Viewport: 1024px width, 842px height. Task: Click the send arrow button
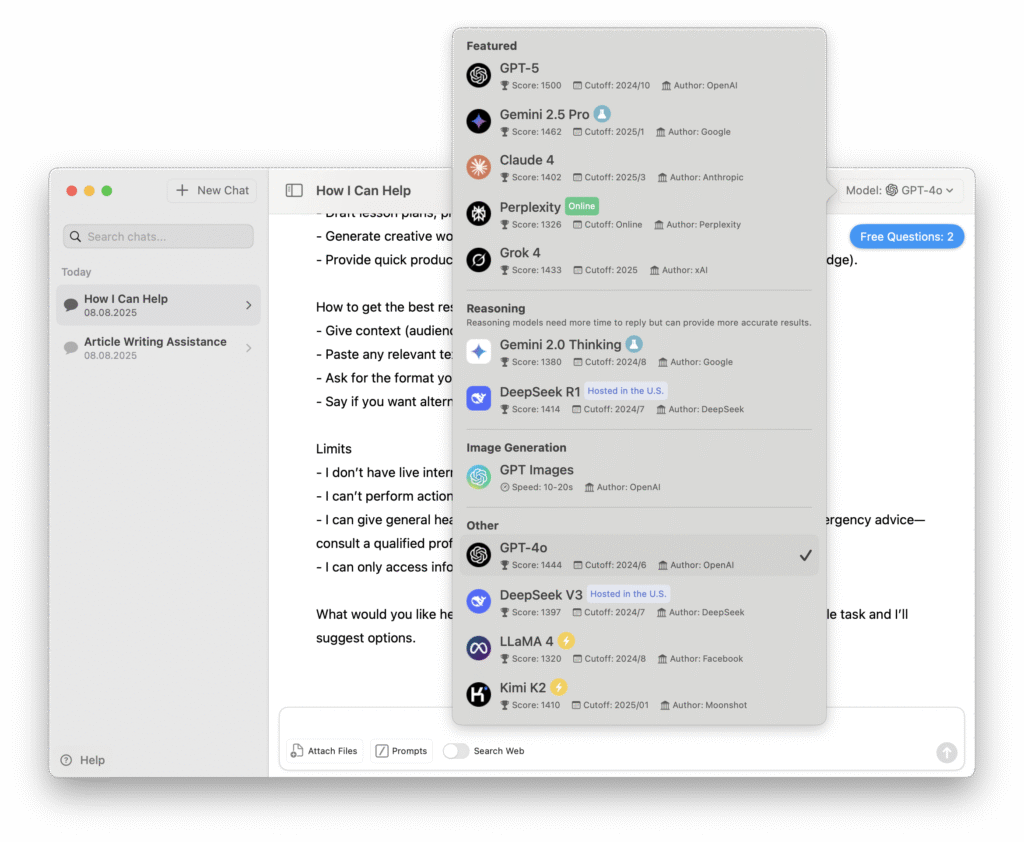click(946, 753)
